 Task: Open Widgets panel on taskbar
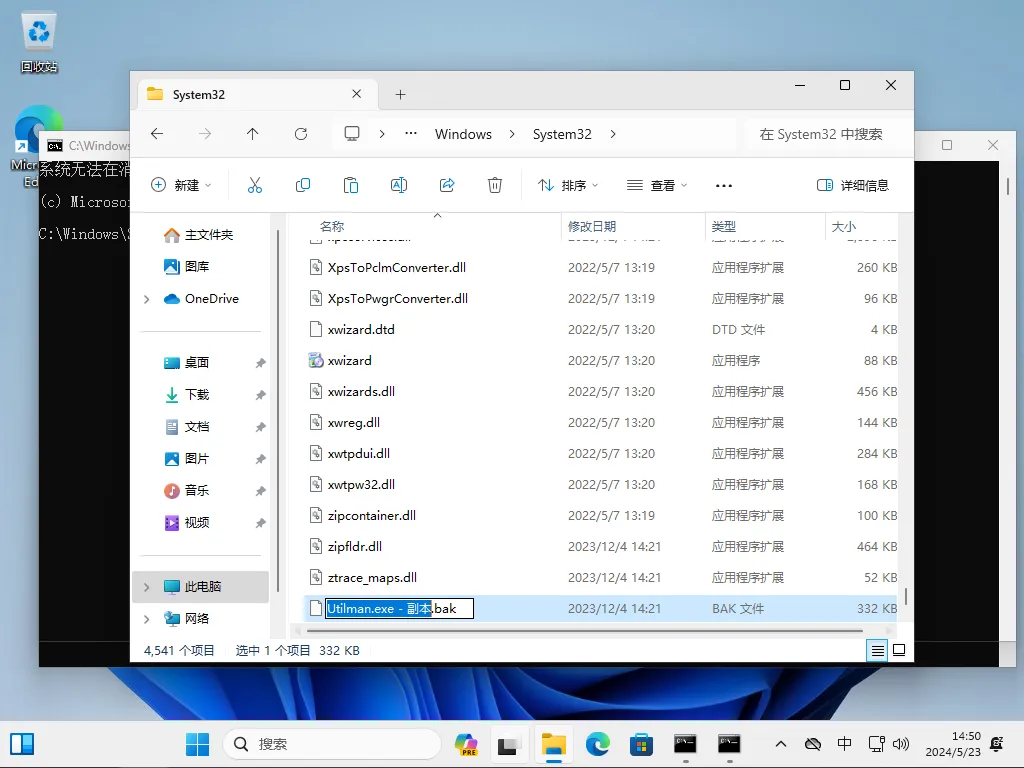pyautogui.click(x=22, y=744)
